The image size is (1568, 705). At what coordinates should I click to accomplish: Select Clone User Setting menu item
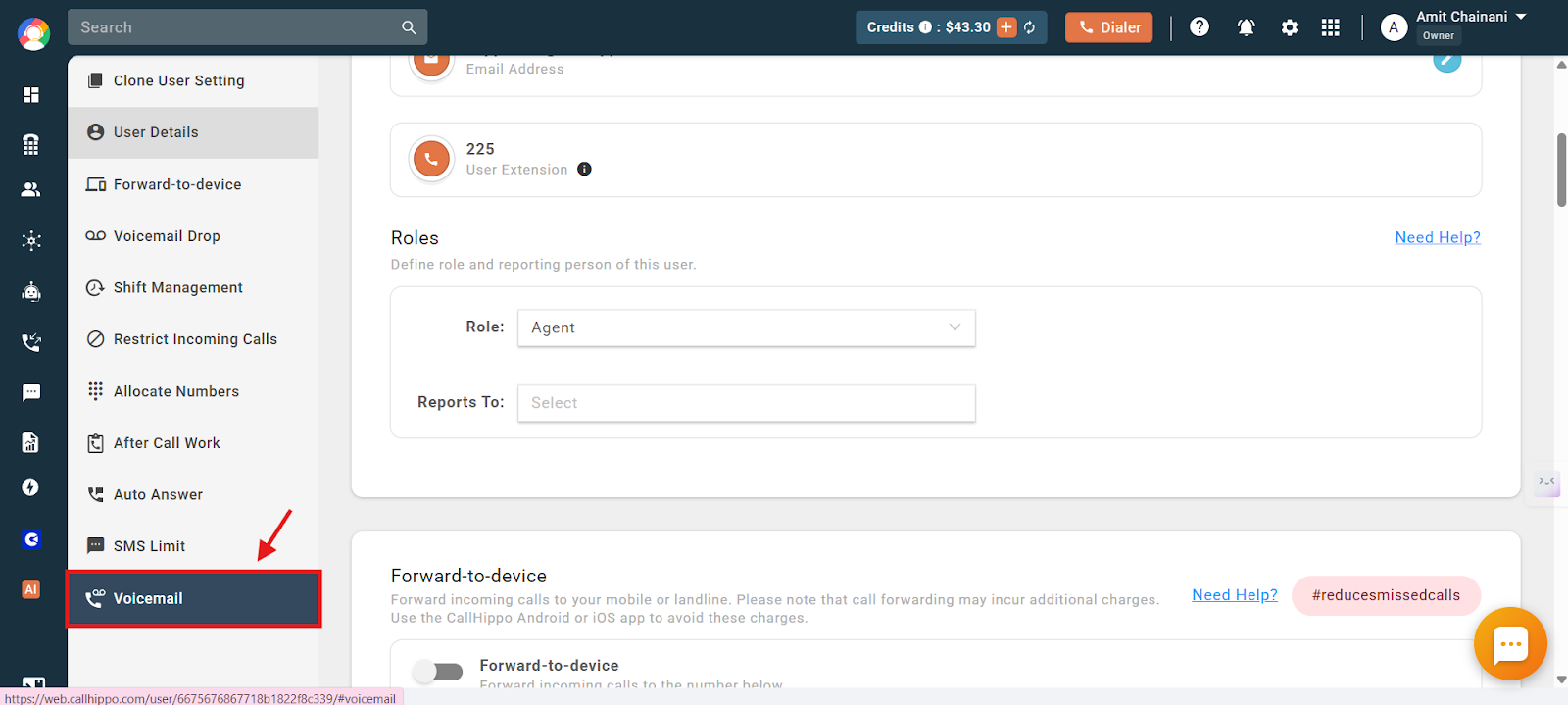[194, 80]
